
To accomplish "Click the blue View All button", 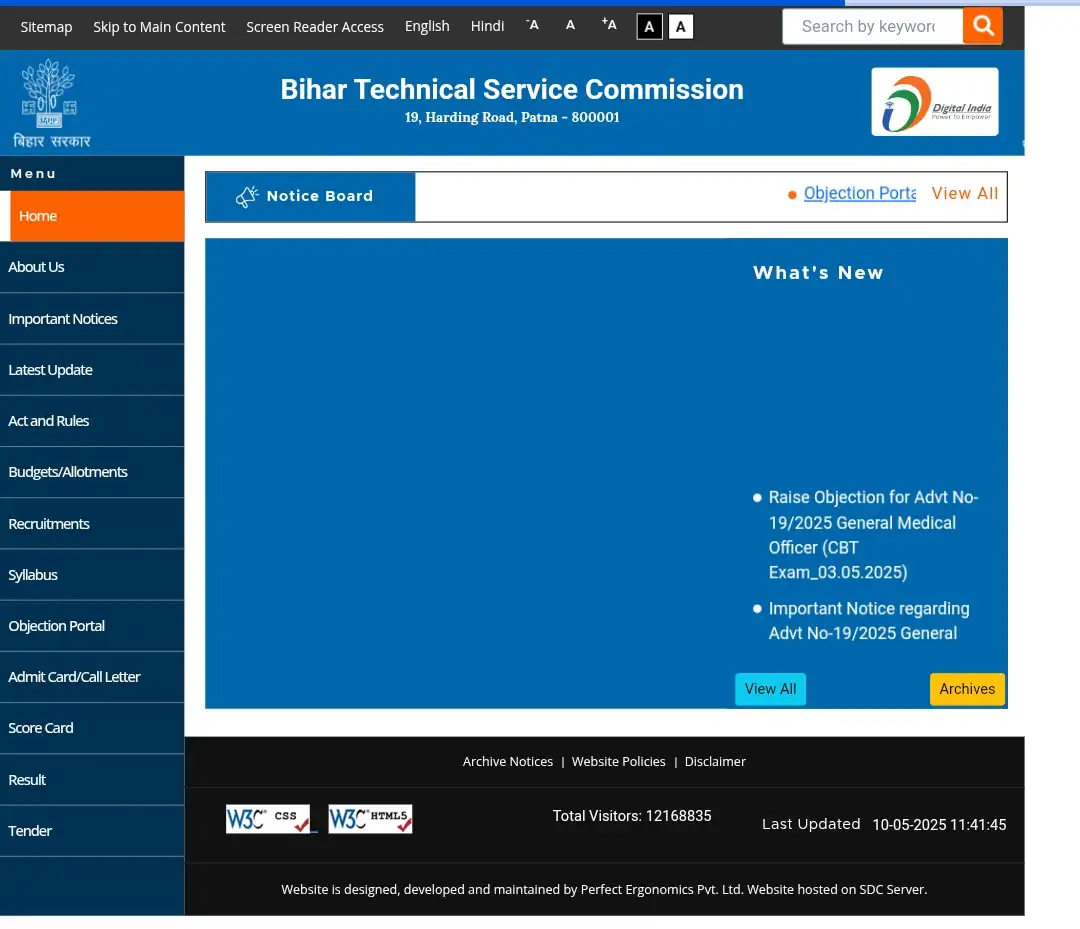I will tap(770, 689).
